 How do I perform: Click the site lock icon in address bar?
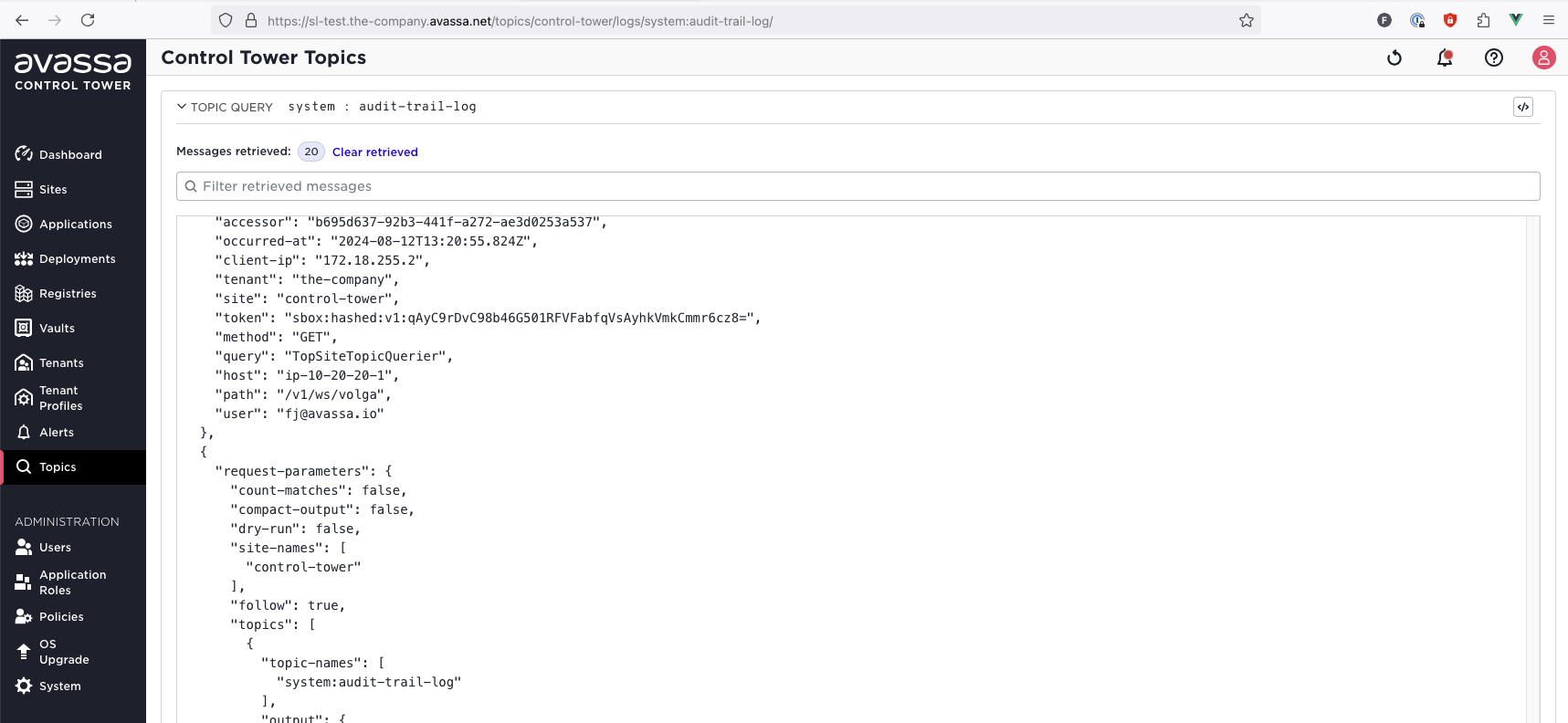tap(251, 20)
